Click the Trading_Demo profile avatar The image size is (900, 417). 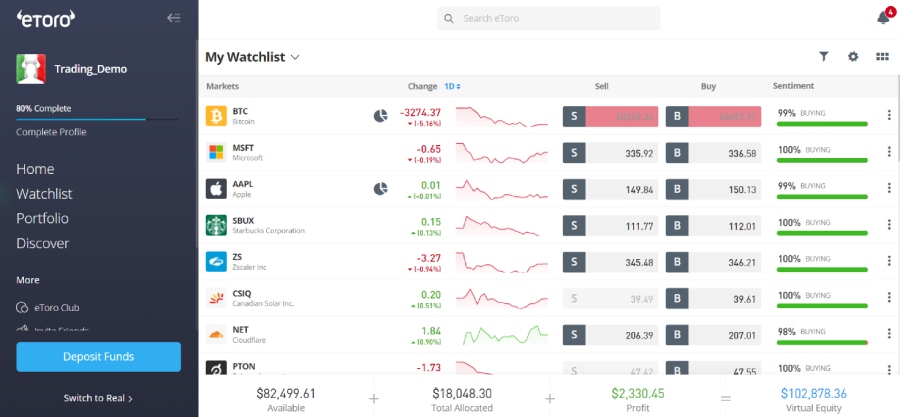pyautogui.click(x=31, y=69)
